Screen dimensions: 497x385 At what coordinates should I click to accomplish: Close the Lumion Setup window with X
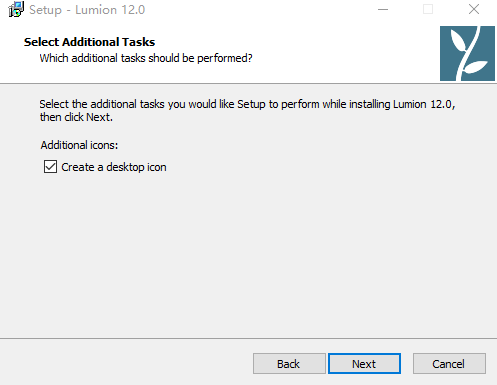click(474, 9)
